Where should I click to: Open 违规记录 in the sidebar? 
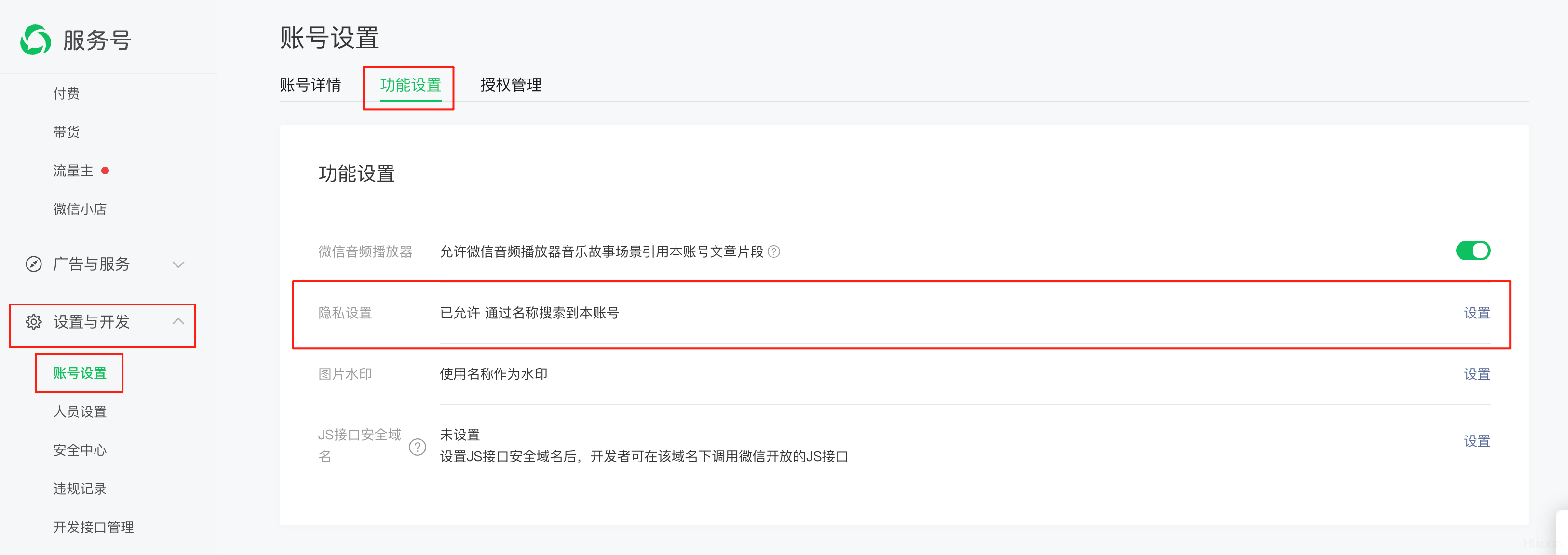point(80,489)
